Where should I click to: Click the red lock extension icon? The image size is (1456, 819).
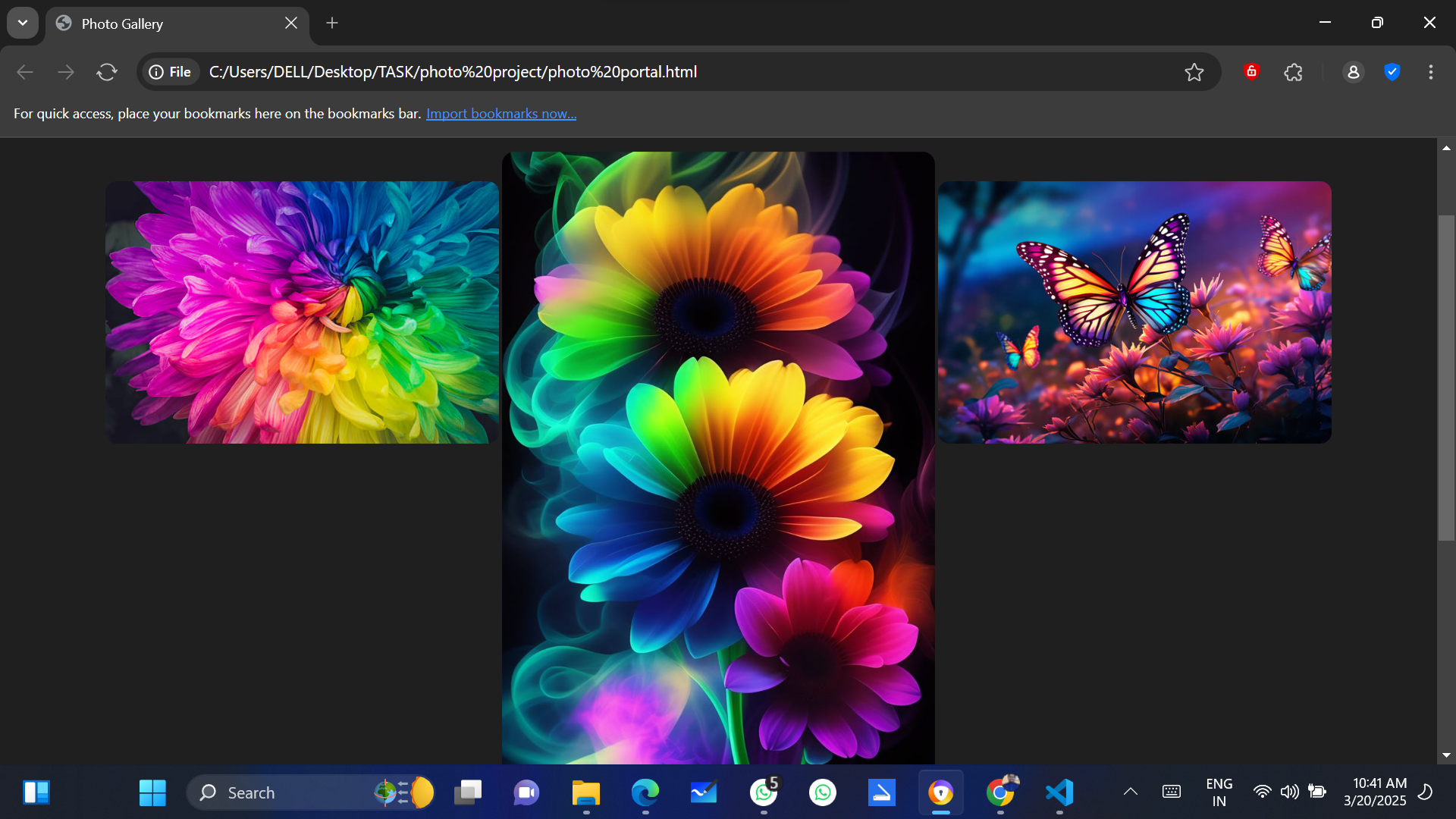pos(1251,71)
